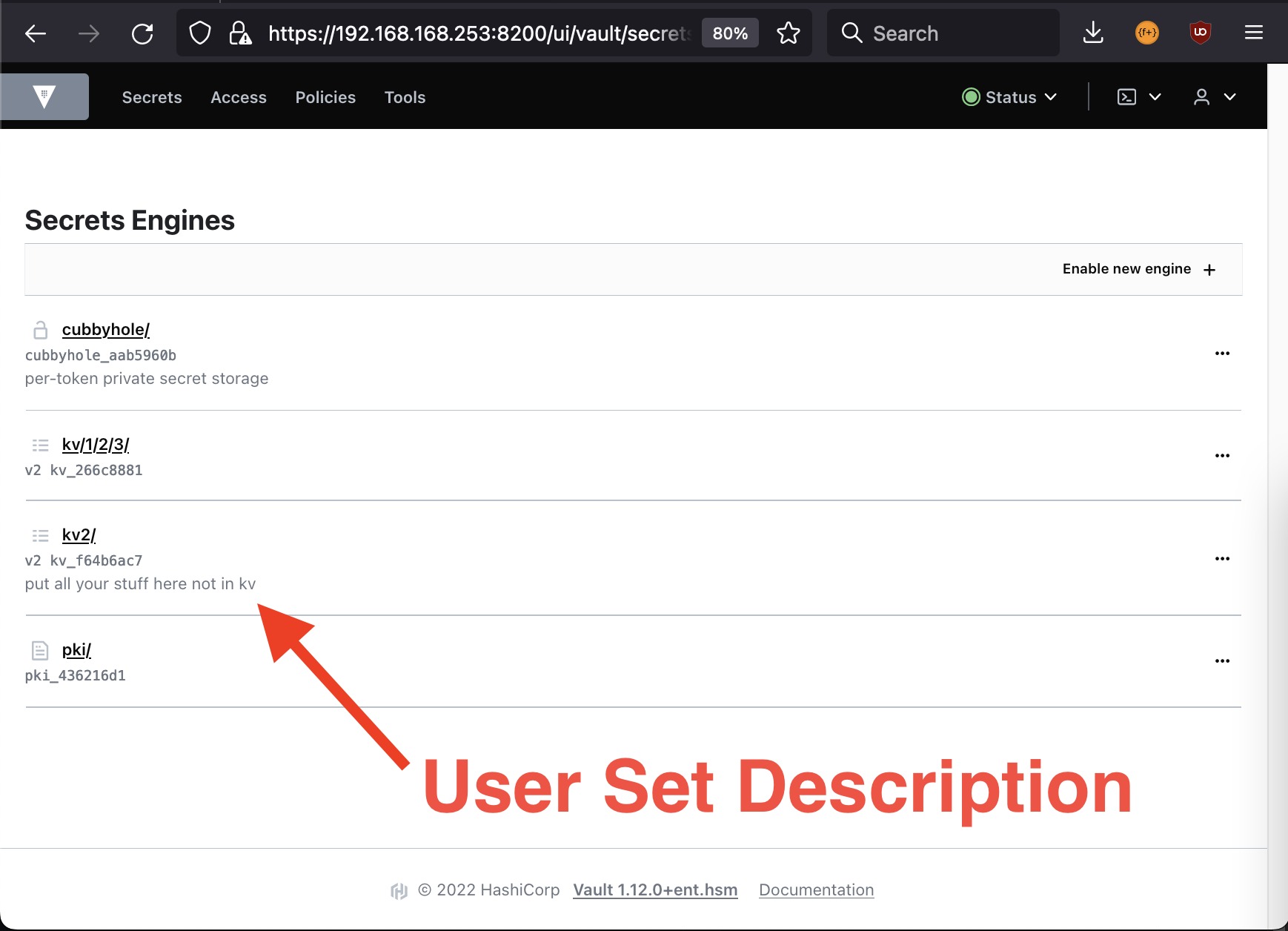Screen dimensions: 1288x931
Task: Switch to the Access section
Action: [x=239, y=96]
